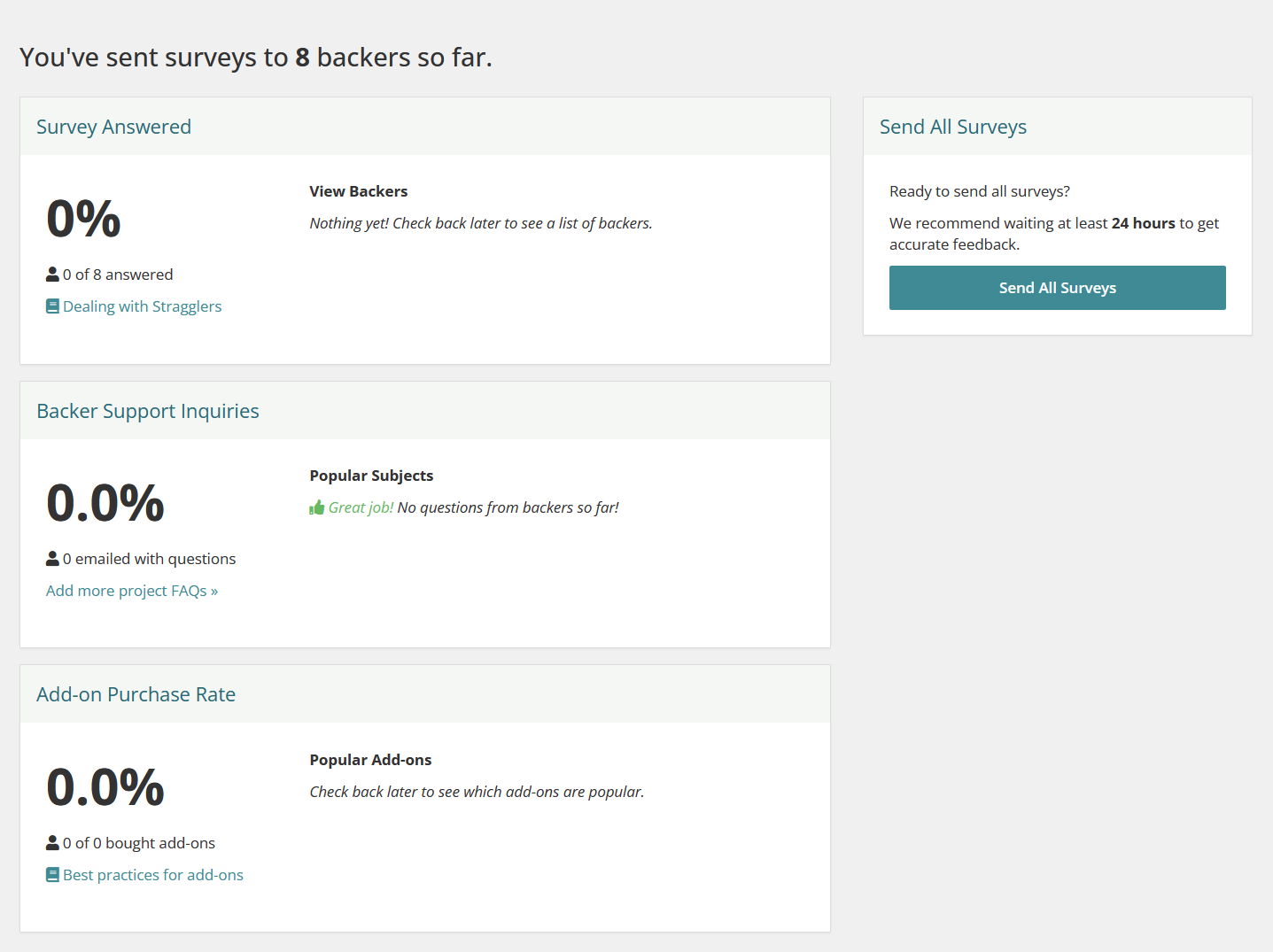Click the person icon next to '0 of 8 answered'
Screen dimensions: 1273x952
tap(52, 275)
